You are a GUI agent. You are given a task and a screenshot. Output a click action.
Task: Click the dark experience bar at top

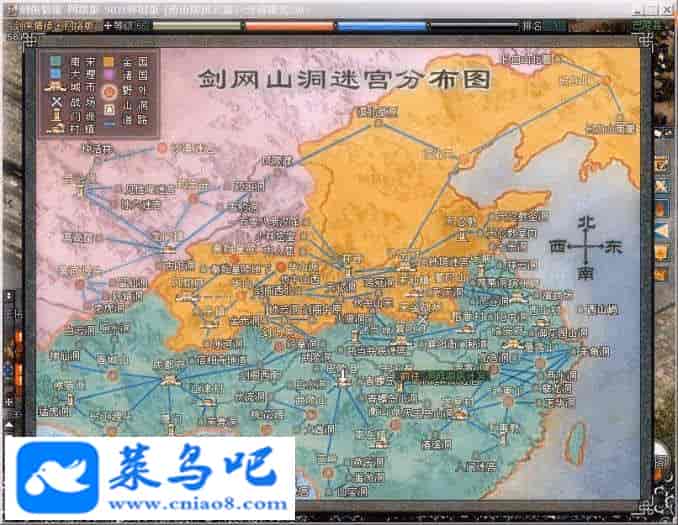(474, 26)
